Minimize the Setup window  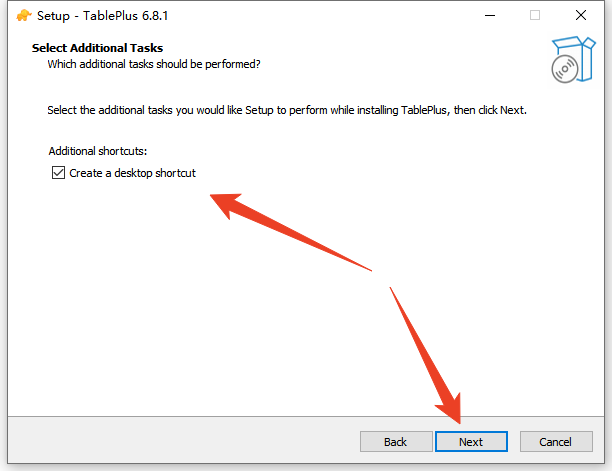(x=490, y=15)
